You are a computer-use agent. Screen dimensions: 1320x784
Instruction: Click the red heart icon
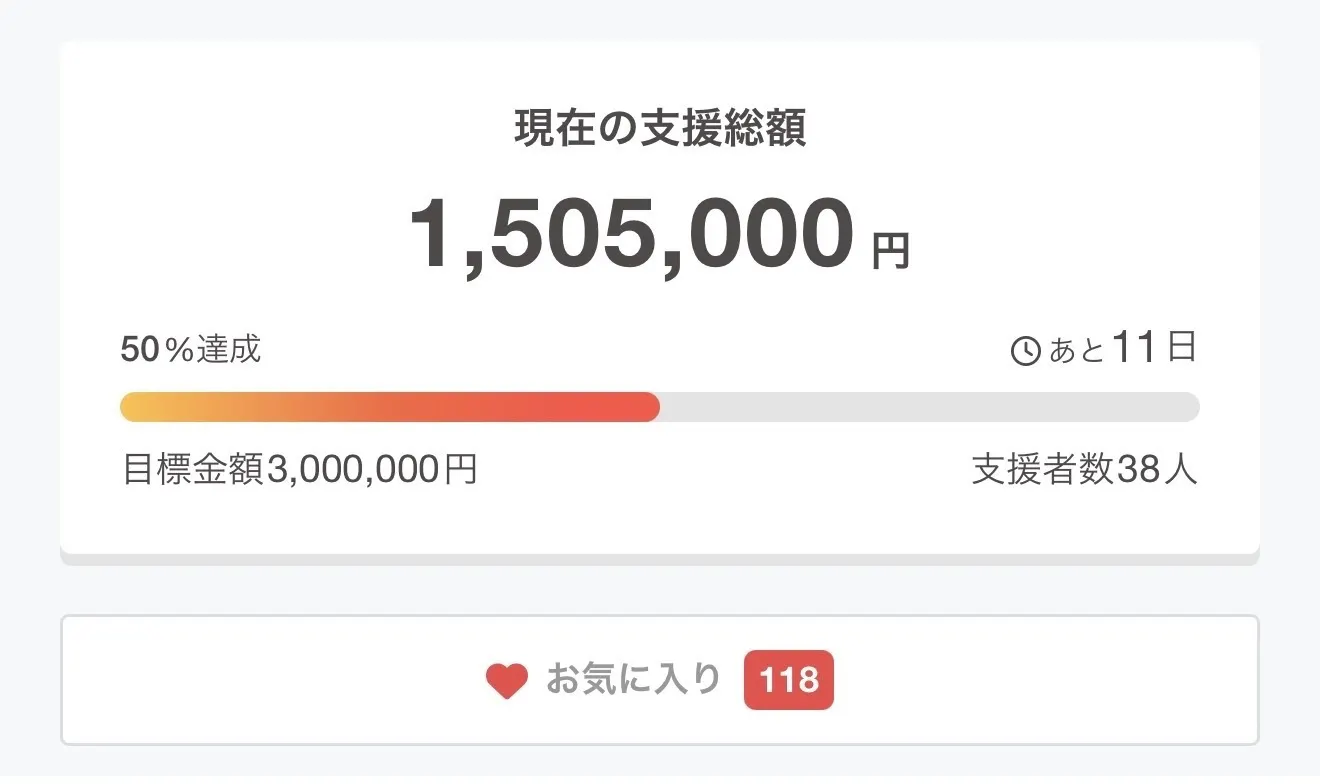tap(507, 681)
